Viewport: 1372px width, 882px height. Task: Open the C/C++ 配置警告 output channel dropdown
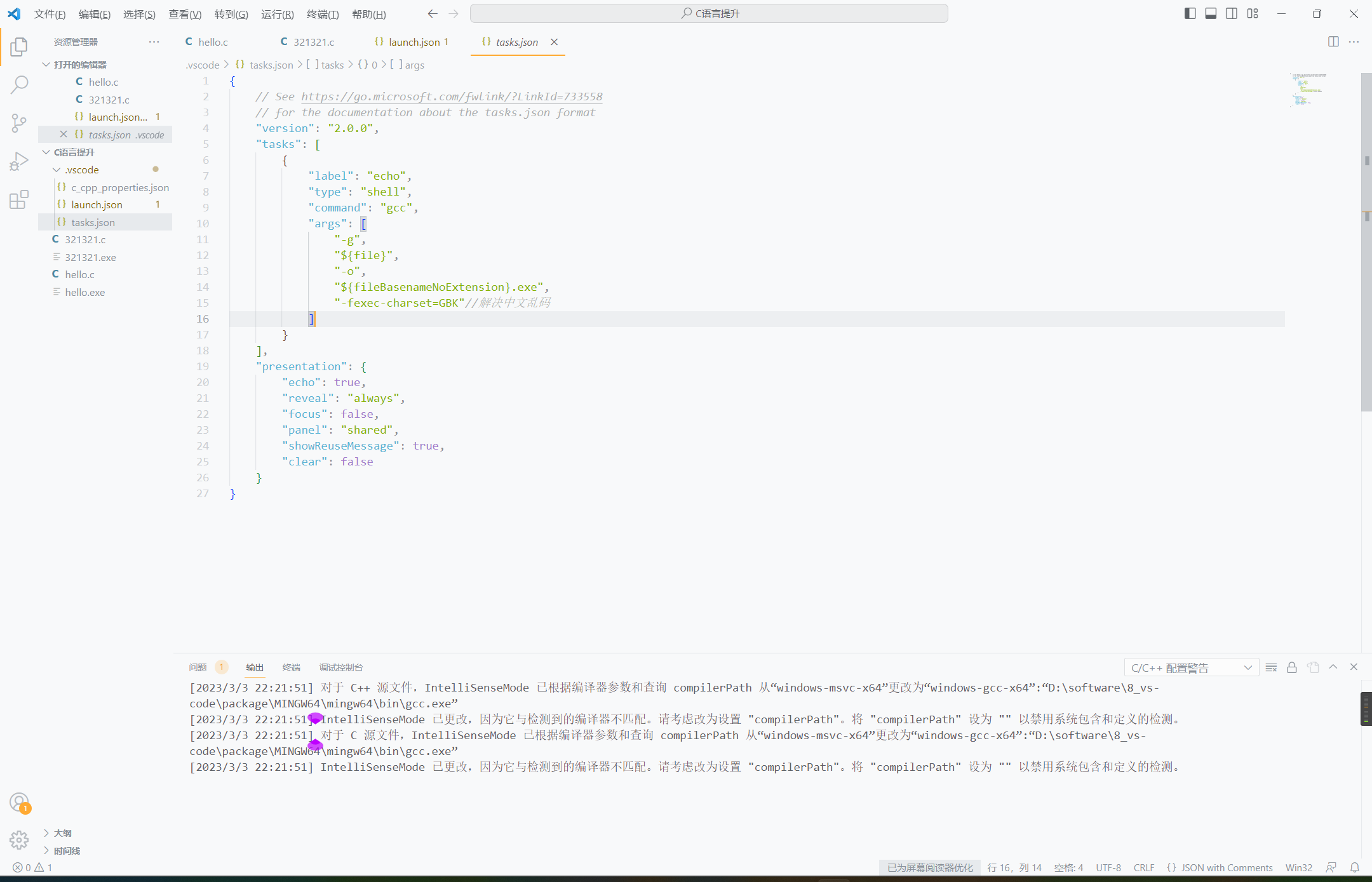1191,667
